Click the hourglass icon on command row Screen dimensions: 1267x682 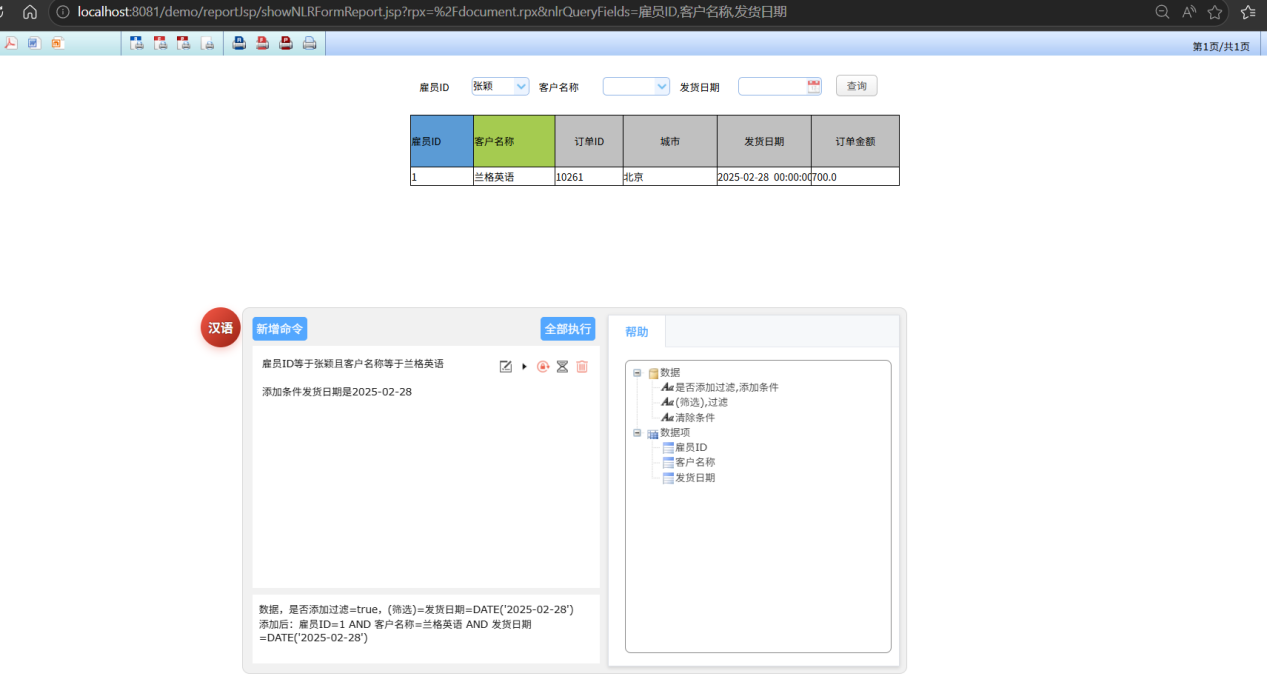point(562,367)
